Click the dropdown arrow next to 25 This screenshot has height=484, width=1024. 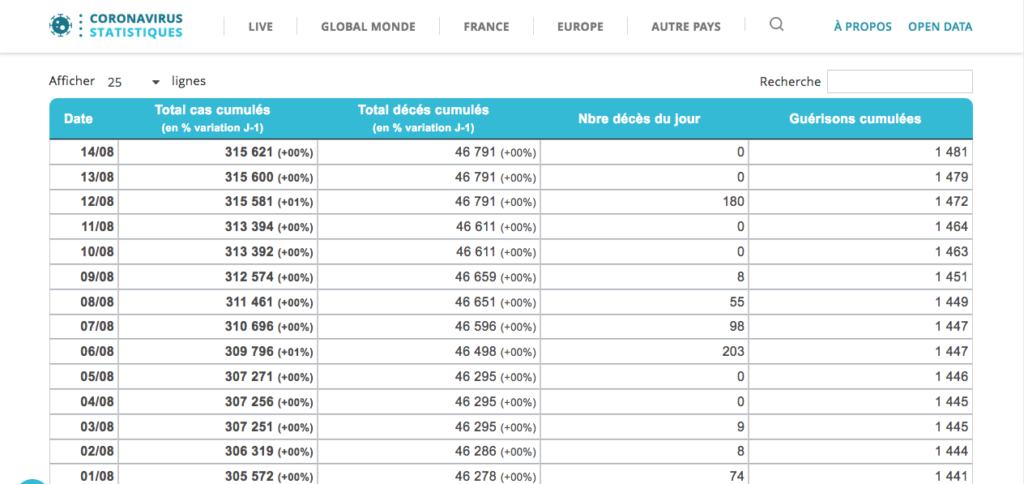[x=155, y=82]
